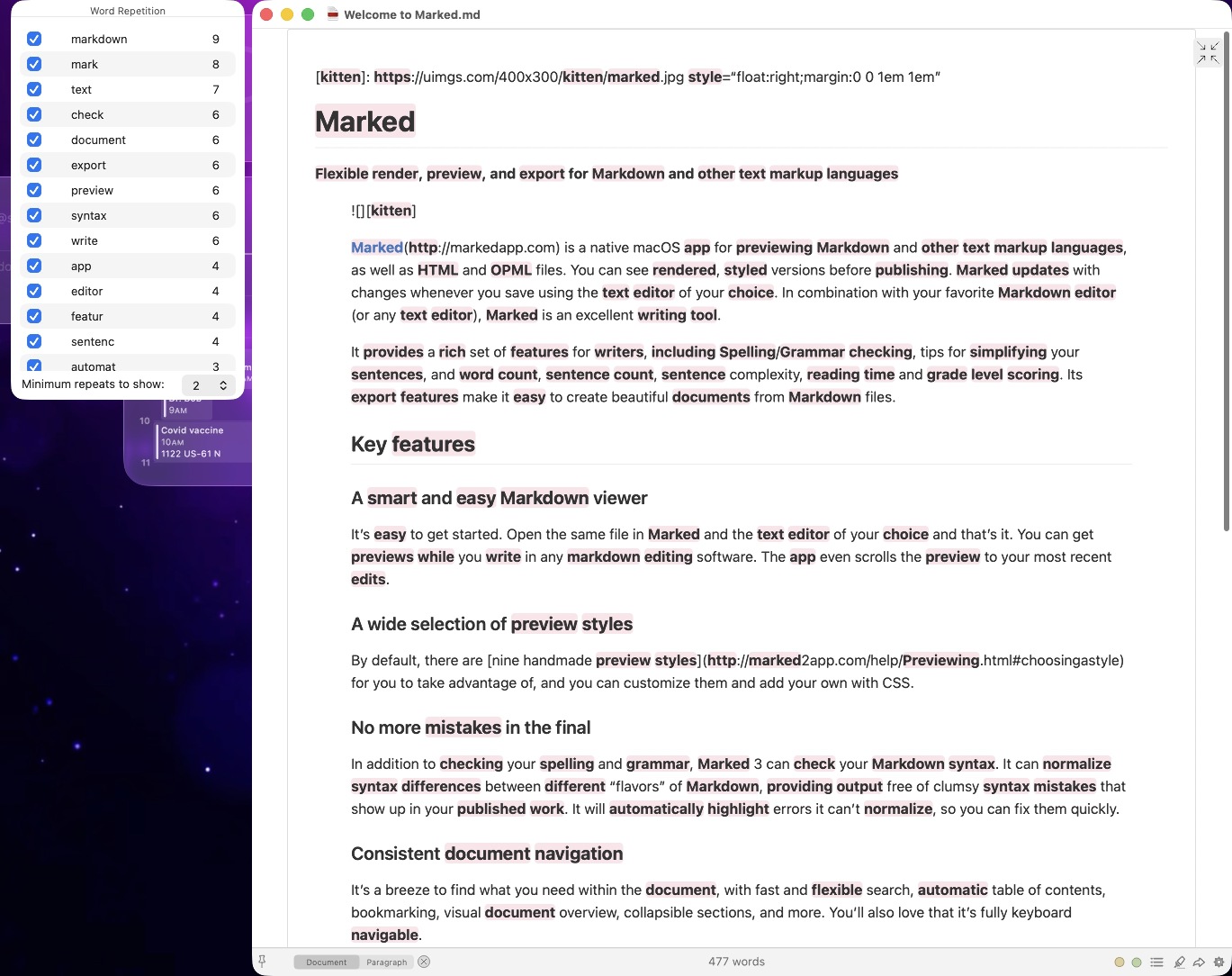Click the share arrow icon in status bar

pyautogui.click(x=1199, y=962)
